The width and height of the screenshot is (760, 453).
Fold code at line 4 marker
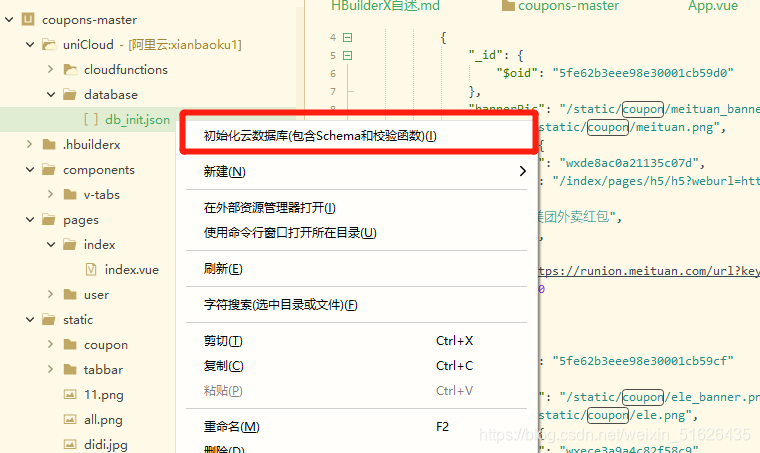coord(348,37)
